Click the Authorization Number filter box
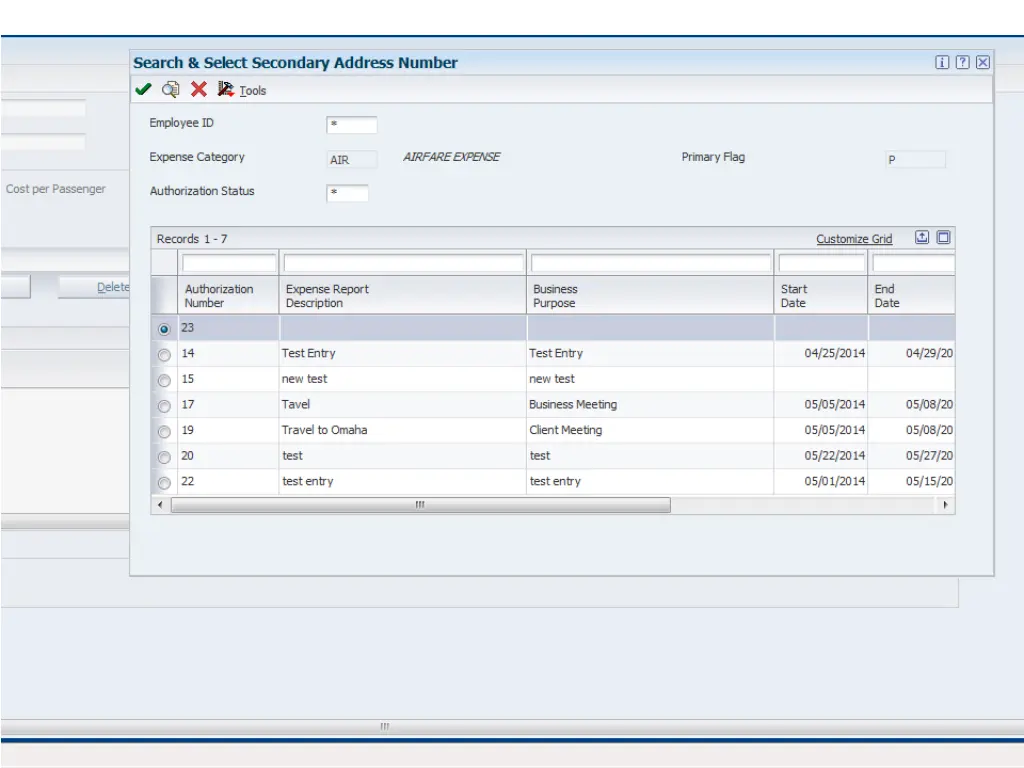Image resolution: width=1024 pixels, height=768 pixels. [x=229, y=263]
